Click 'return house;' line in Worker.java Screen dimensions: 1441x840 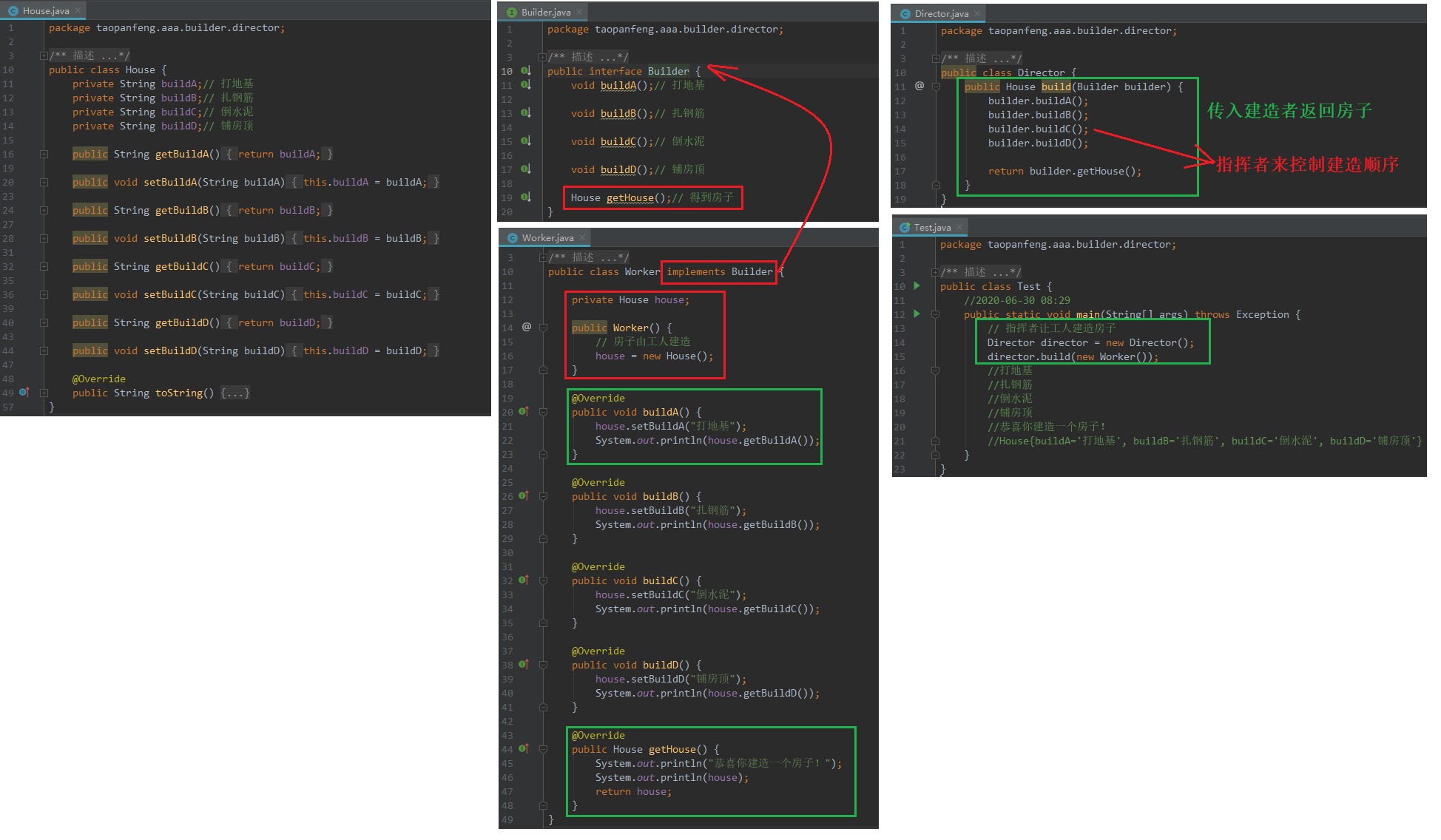[634, 791]
